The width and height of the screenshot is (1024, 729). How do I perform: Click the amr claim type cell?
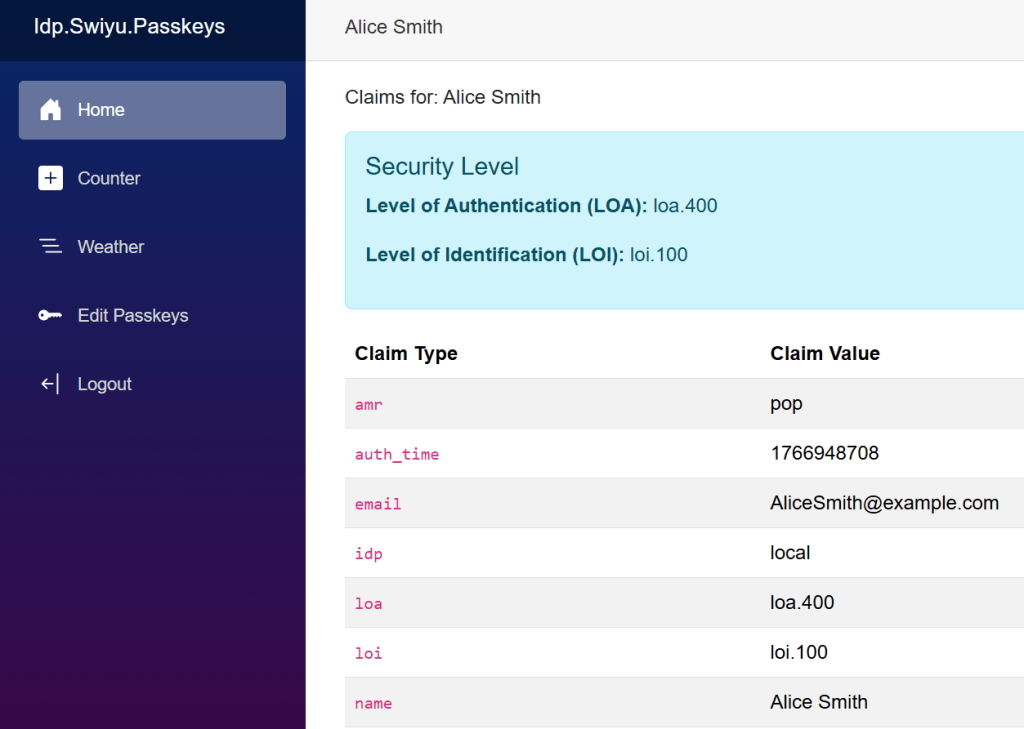[369, 404]
